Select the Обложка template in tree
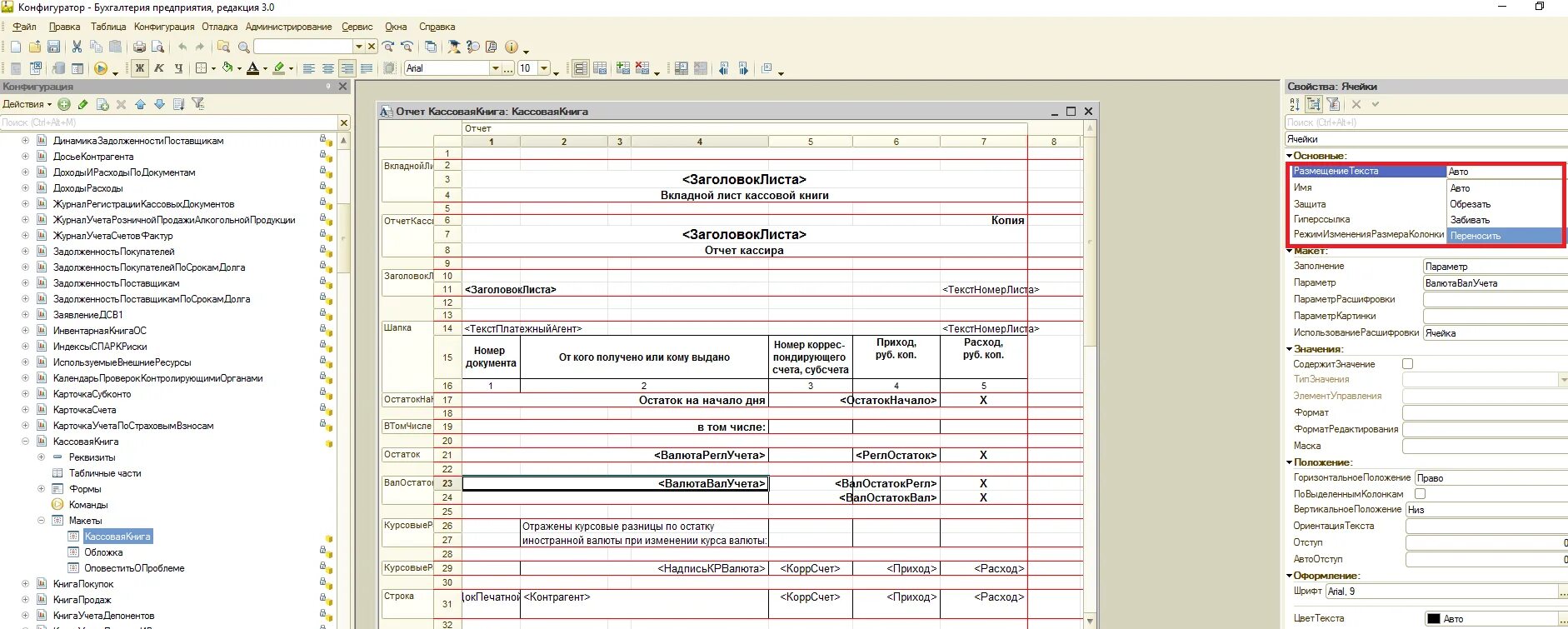 (103, 552)
